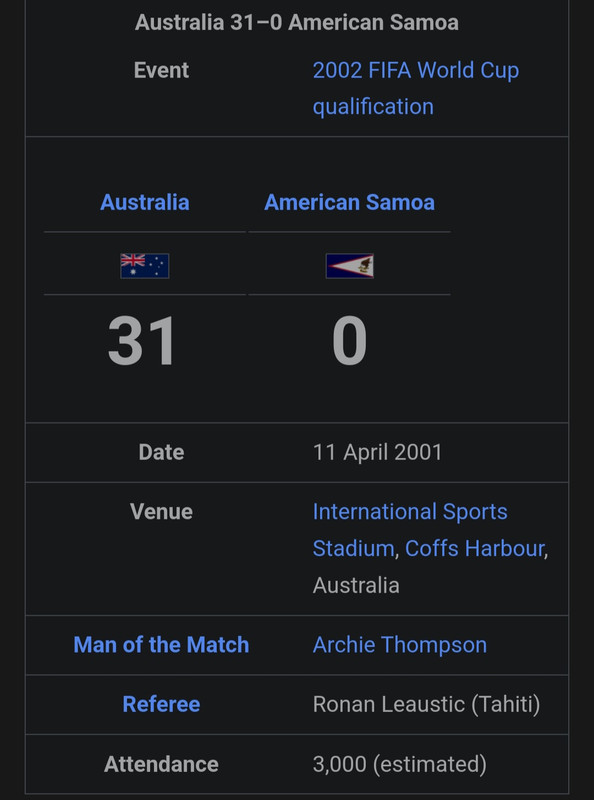Click the Venue row label

pos(161,512)
